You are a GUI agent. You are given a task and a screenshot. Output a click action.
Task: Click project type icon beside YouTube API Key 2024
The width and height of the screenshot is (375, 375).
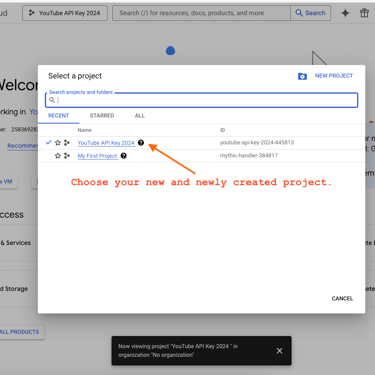click(x=67, y=143)
